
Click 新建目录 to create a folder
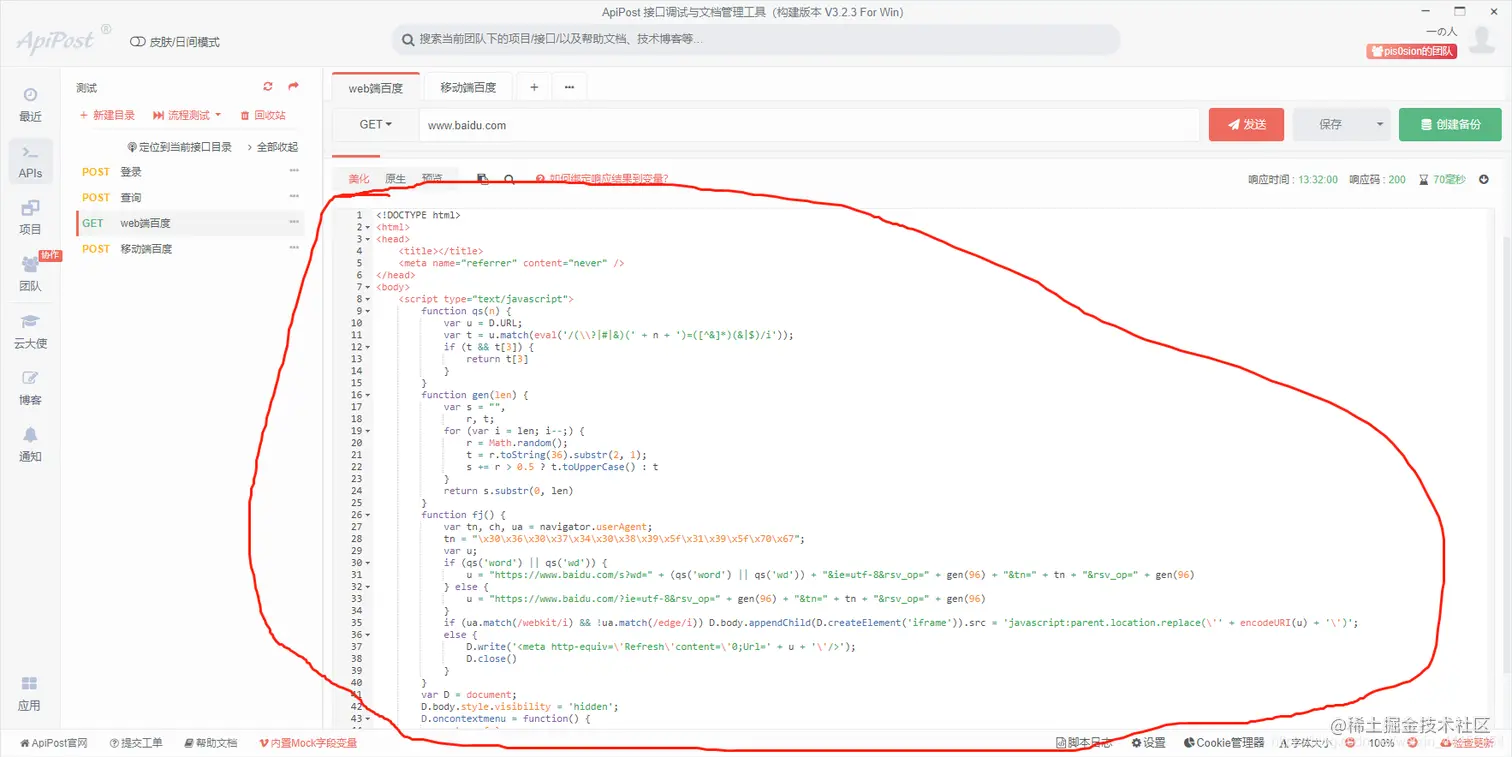(107, 115)
